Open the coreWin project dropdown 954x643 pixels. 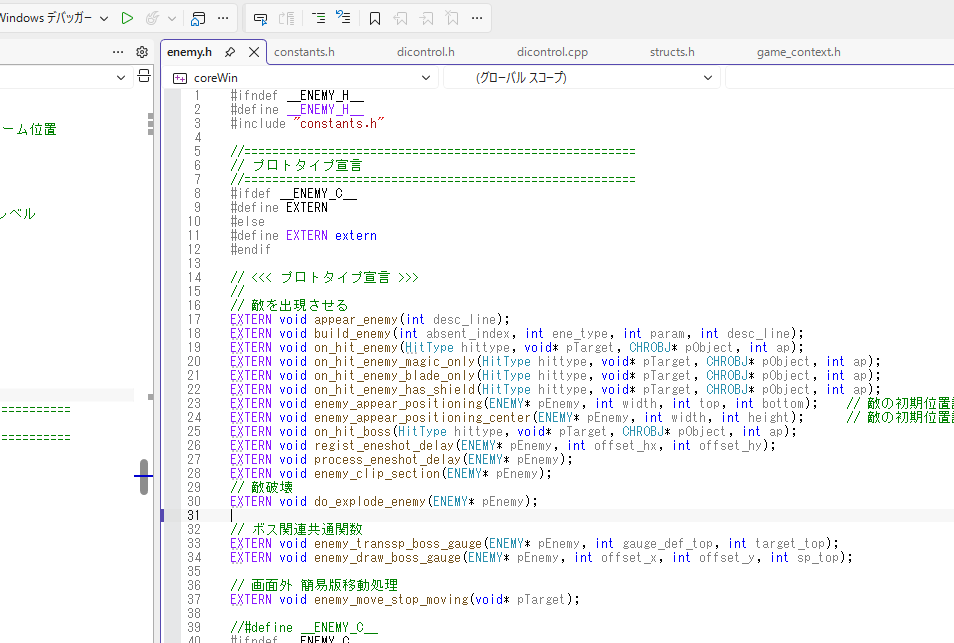click(x=302, y=78)
